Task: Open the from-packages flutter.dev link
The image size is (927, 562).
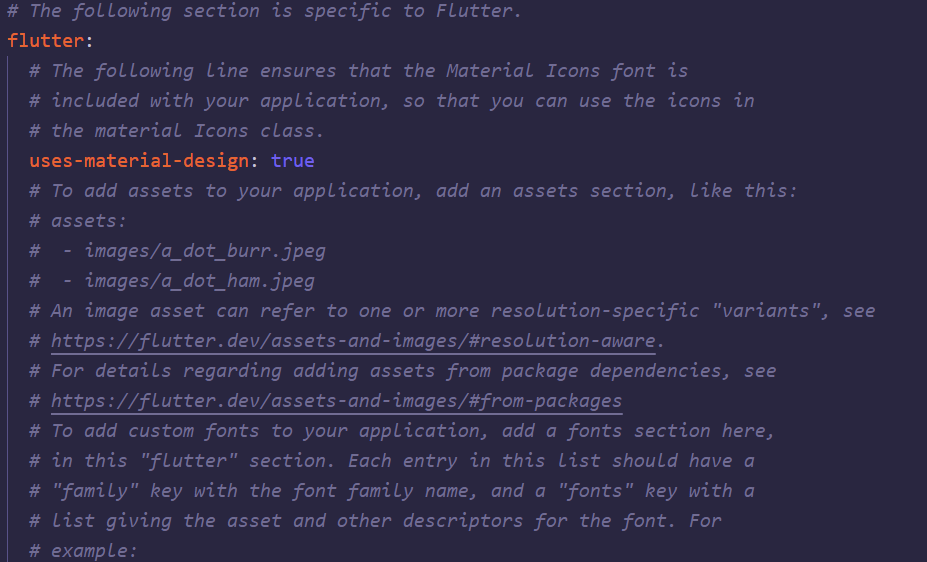Action: (x=336, y=401)
